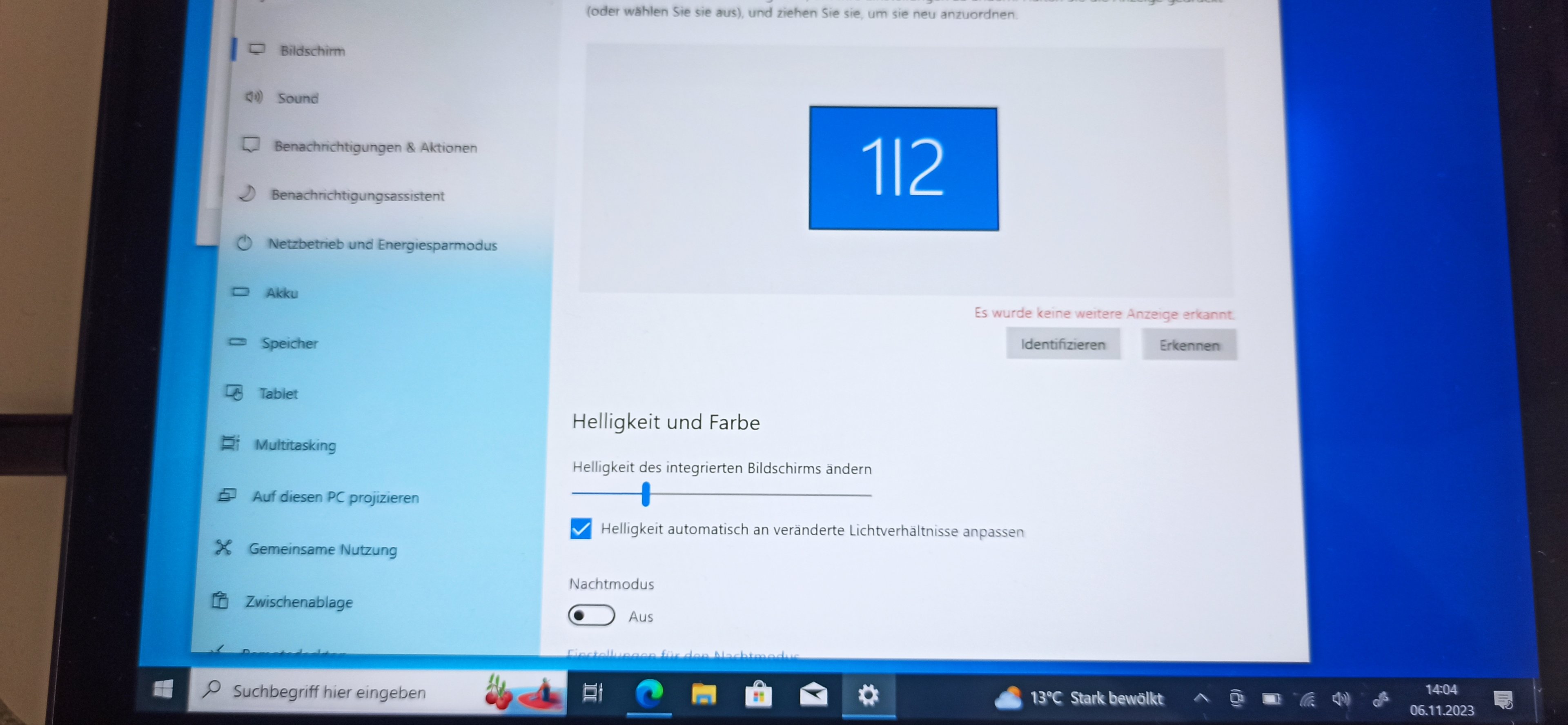1568x725 pixels.
Task: Uncheck automatic brightness adjustment checkbox
Action: (x=581, y=528)
